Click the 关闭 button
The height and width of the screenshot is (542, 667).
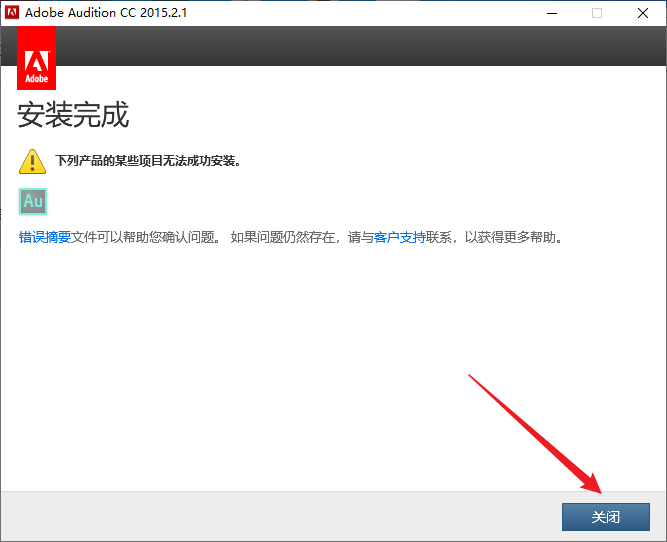(606, 517)
